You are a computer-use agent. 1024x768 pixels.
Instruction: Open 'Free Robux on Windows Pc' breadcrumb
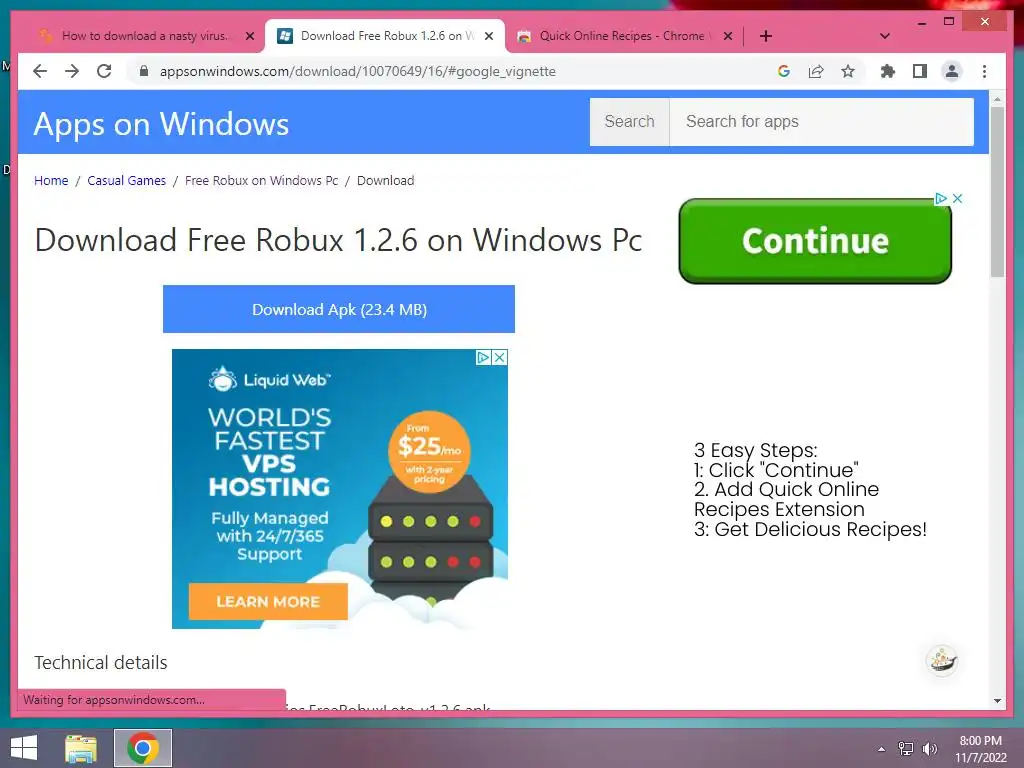pos(261,180)
